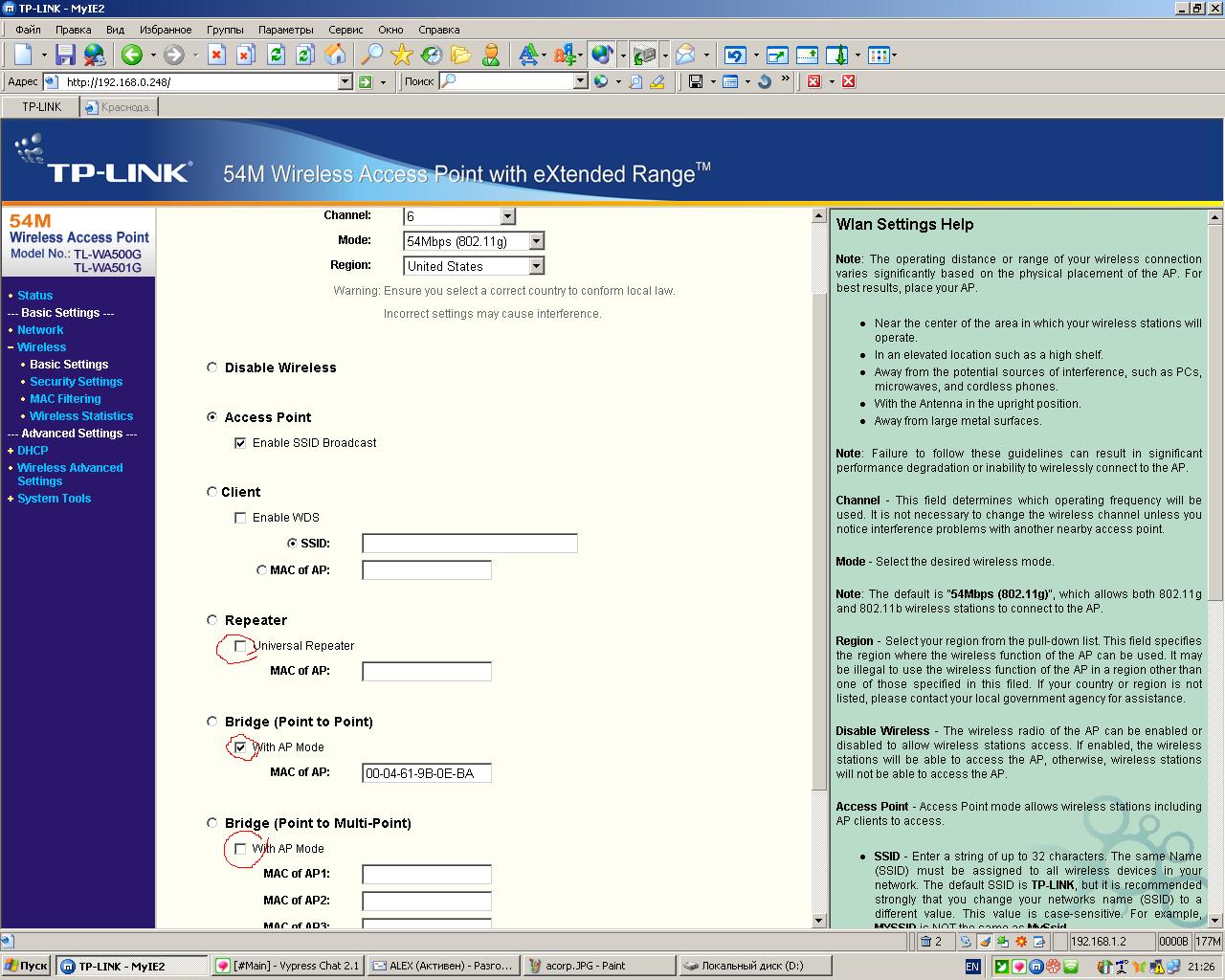Open the Избранное menu
The image size is (1225, 980).
[x=166, y=30]
